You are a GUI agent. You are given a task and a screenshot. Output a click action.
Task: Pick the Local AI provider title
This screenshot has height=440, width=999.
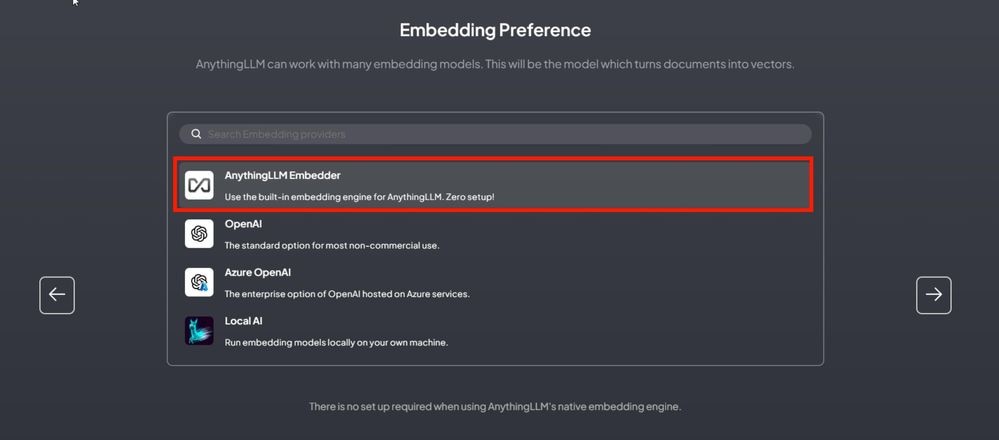(x=243, y=321)
